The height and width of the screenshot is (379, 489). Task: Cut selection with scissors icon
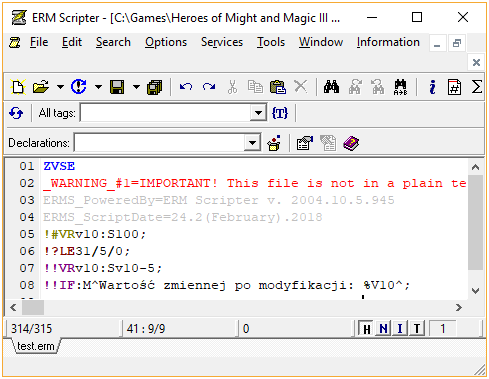point(232,87)
